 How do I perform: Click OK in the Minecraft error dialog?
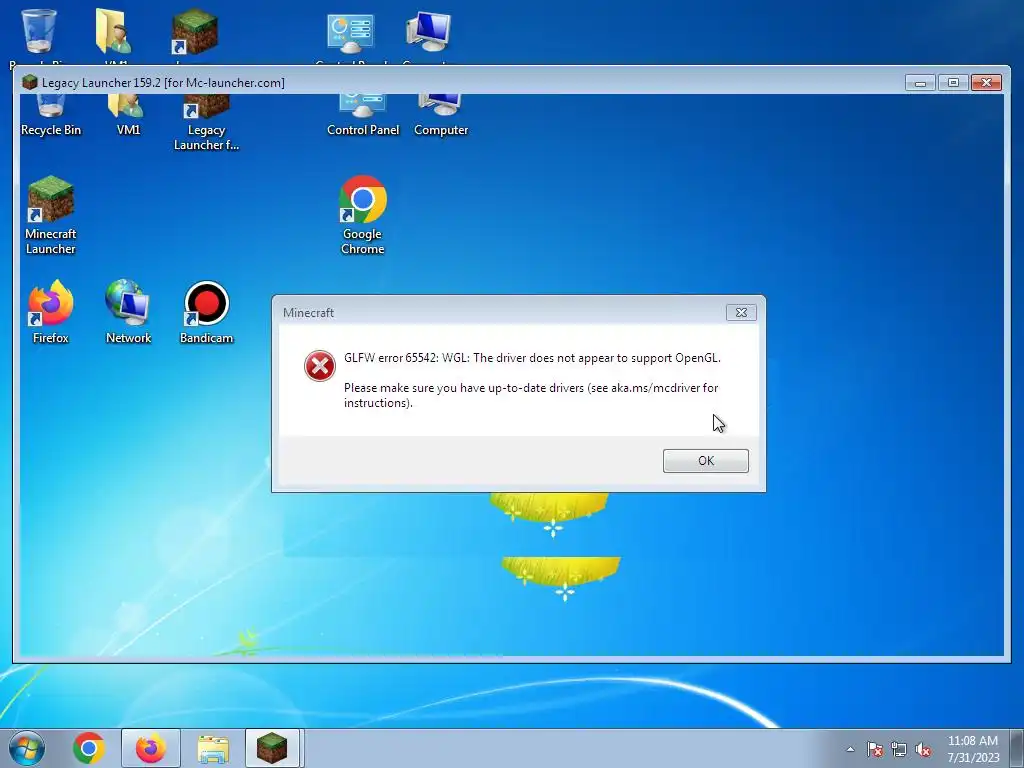[x=705, y=460]
